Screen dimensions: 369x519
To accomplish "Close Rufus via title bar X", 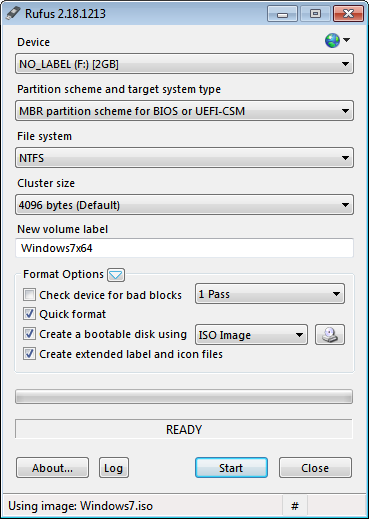I will coord(348,14).
